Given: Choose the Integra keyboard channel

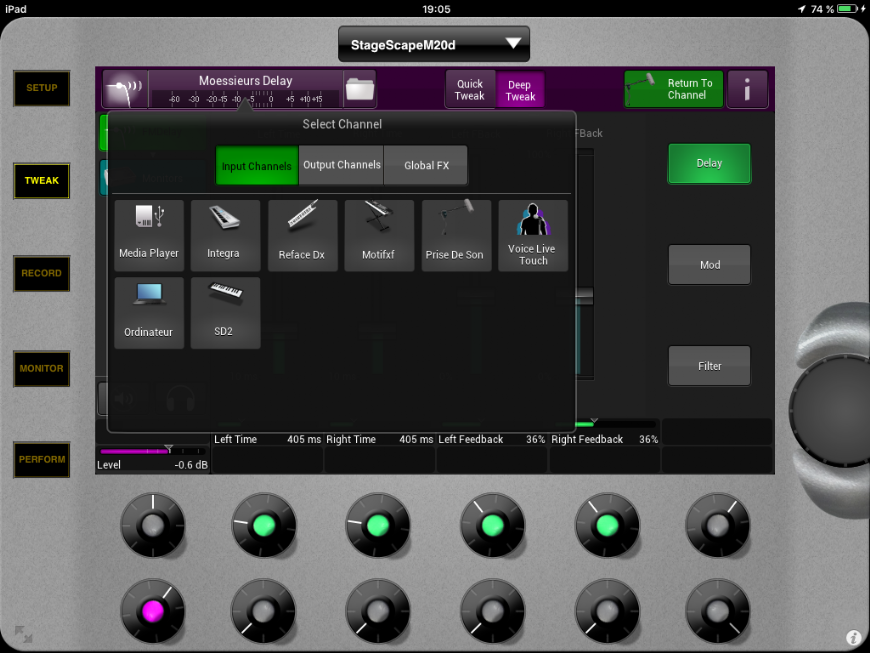Looking at the screenshot, I should click(x=223, y=235).
